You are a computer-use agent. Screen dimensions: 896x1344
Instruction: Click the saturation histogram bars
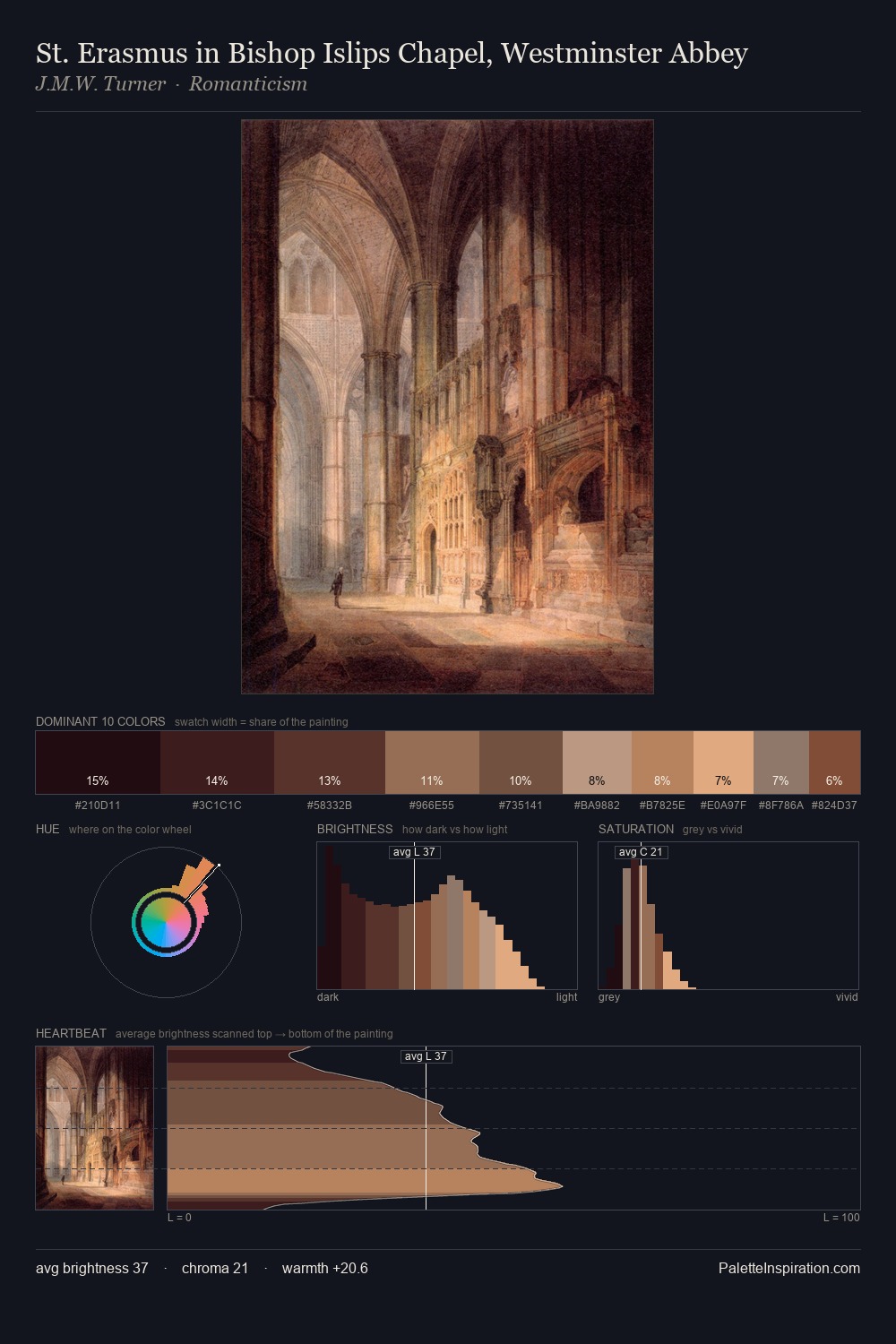coord(651,923)
